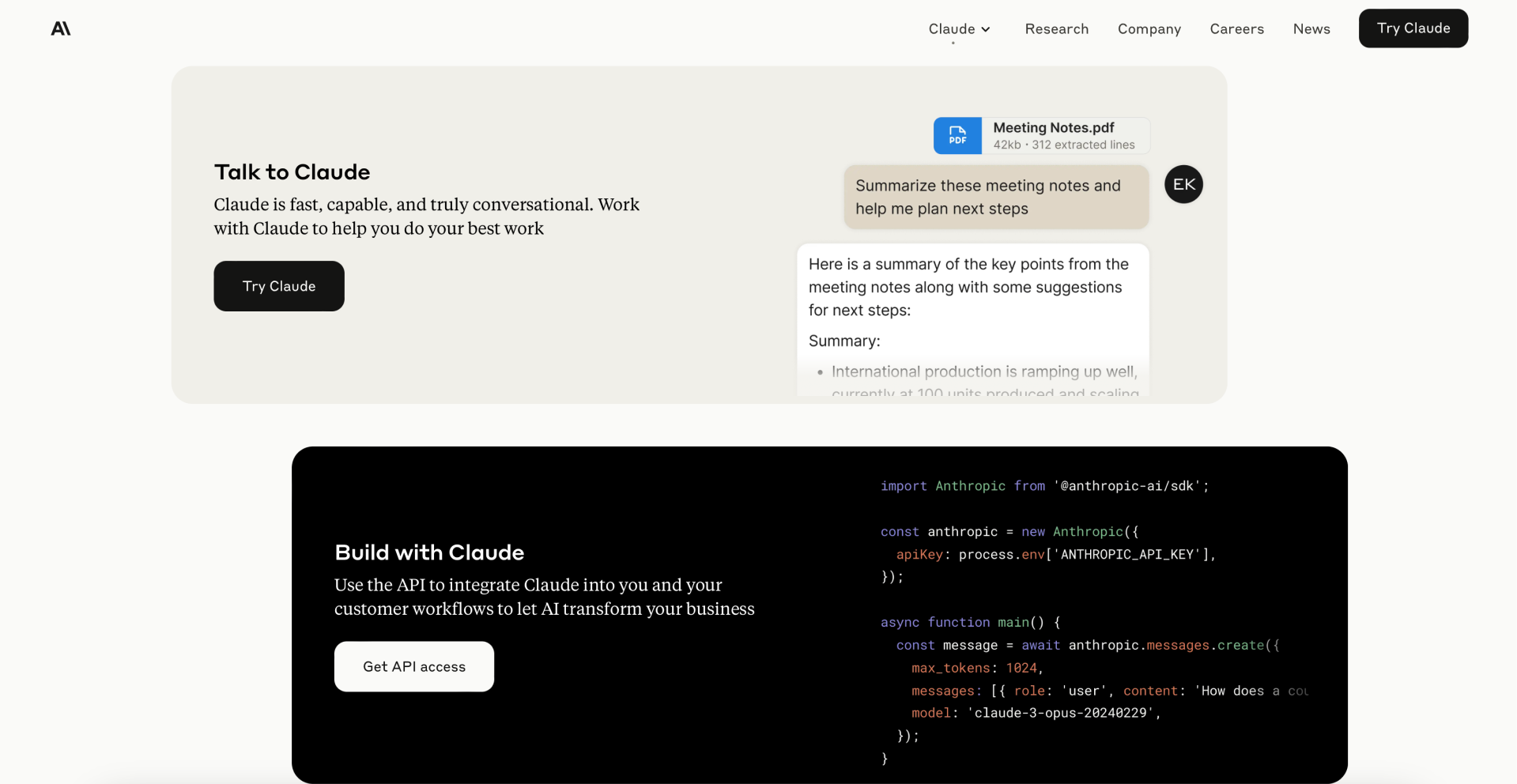This screenshot has width=1517, height=784.
Task: Click the blue PDF file icon
Action: point(957,136)
